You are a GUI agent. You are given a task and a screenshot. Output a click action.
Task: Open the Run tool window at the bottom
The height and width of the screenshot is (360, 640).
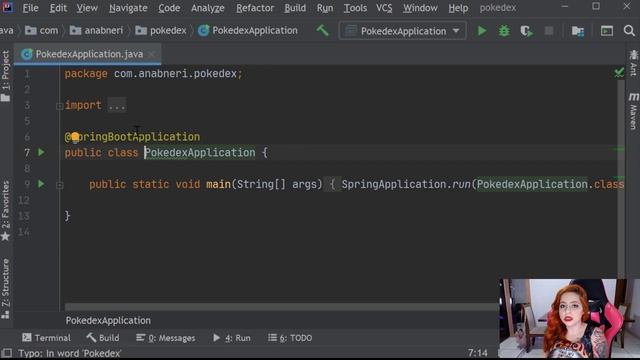tap(232, 338)
